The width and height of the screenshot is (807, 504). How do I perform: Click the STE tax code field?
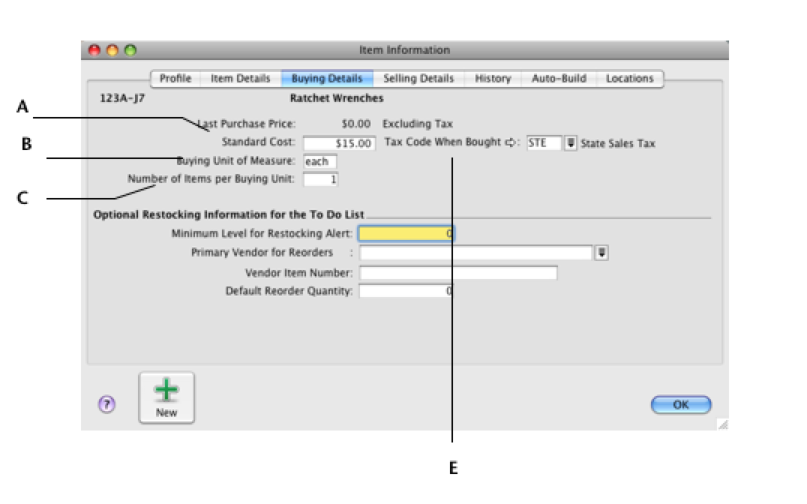pyautogui.click(x=544, y=143)
